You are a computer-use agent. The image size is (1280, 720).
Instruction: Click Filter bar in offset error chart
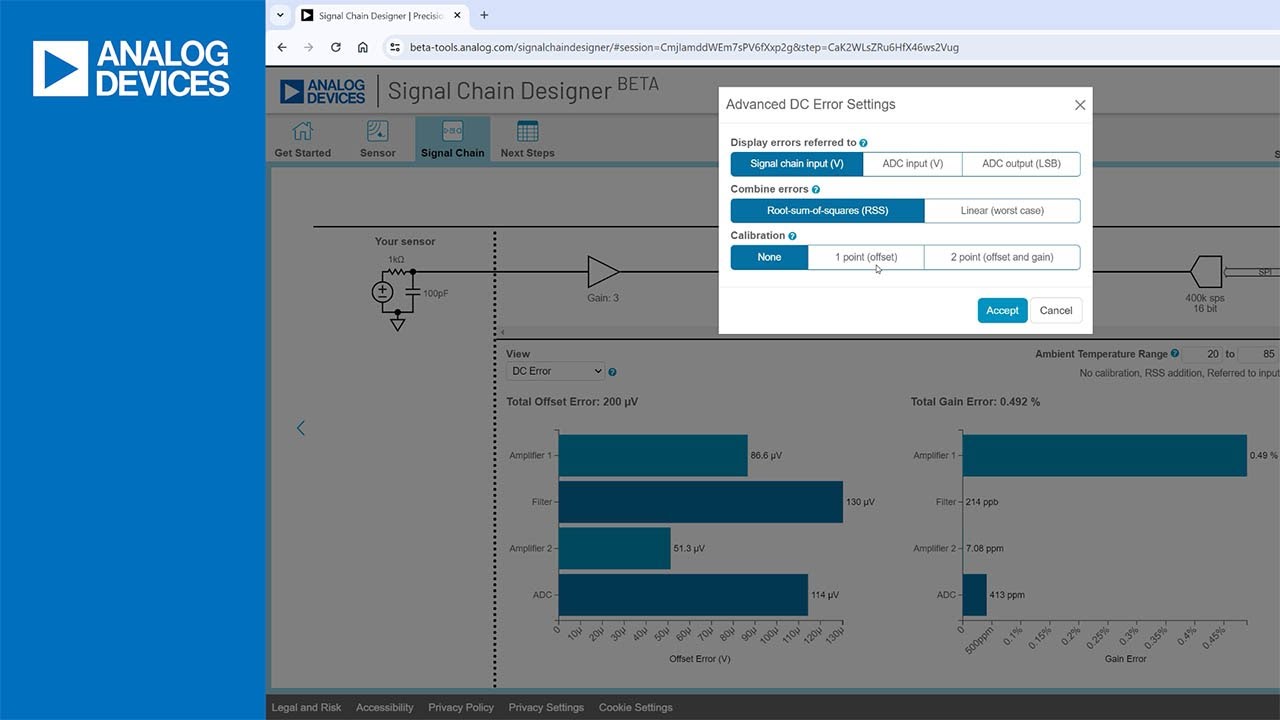(x=701, y=502)
